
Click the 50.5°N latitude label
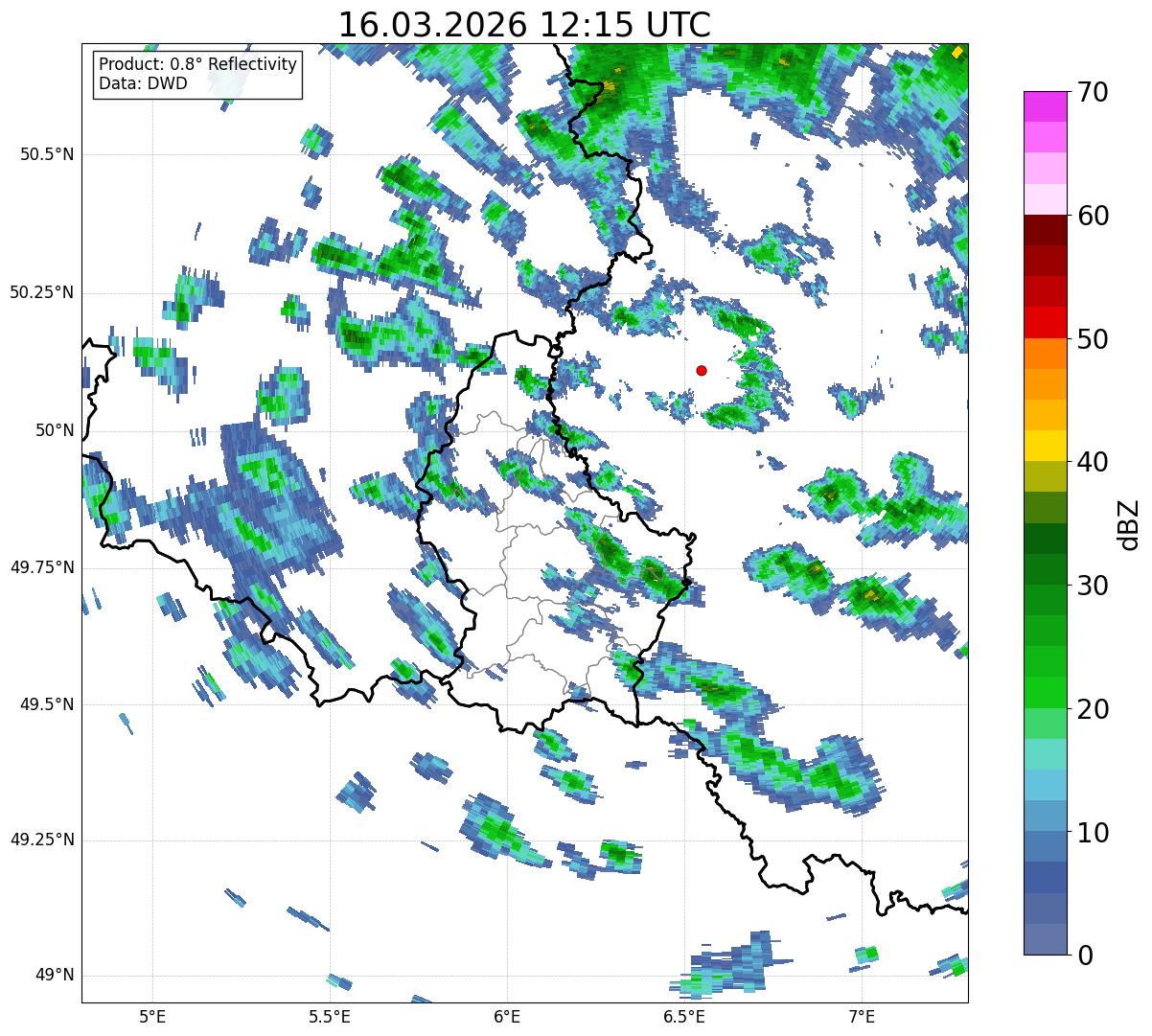(48, 154)
